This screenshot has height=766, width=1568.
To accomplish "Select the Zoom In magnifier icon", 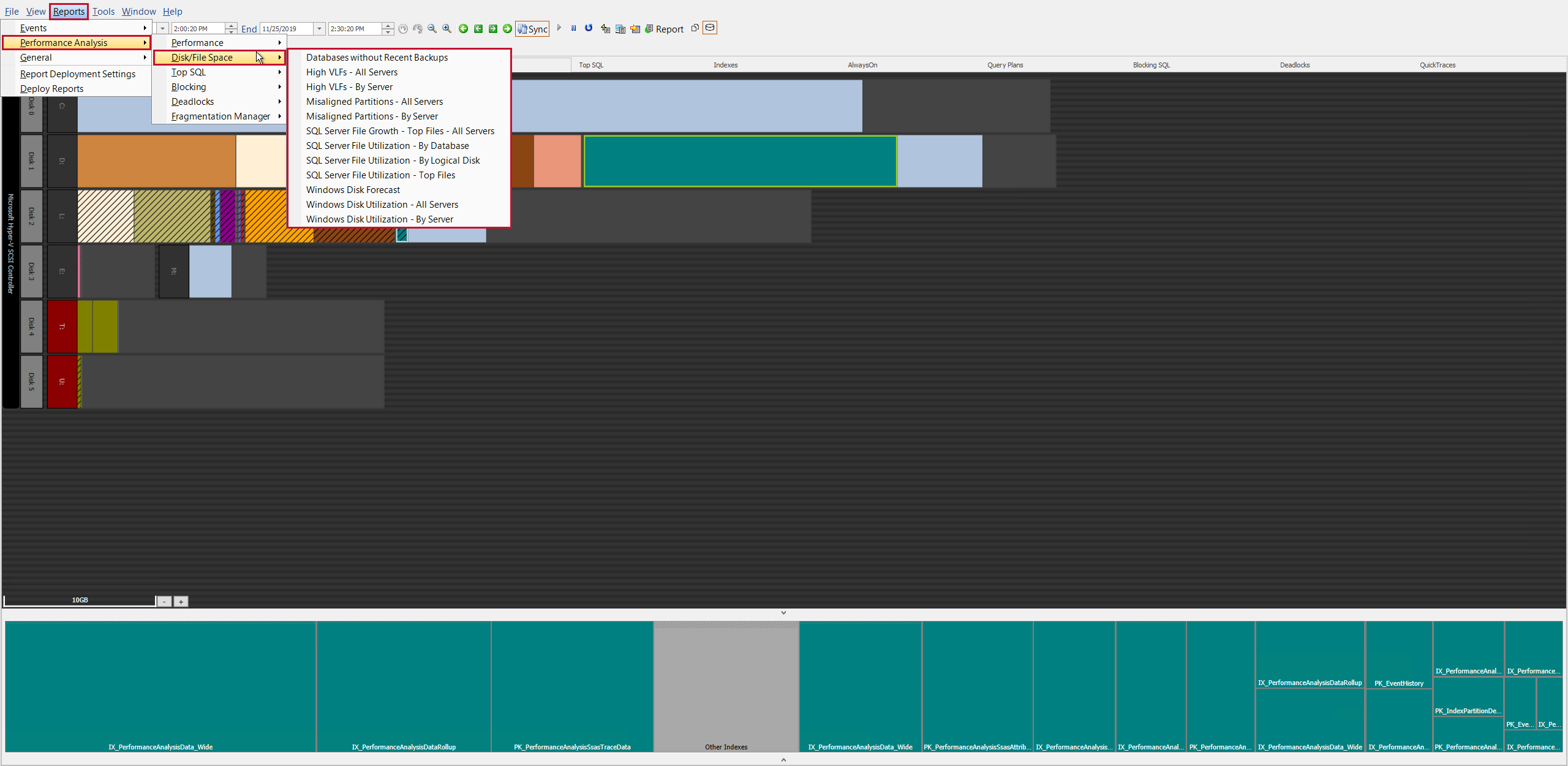I will [x=447, y=29].
